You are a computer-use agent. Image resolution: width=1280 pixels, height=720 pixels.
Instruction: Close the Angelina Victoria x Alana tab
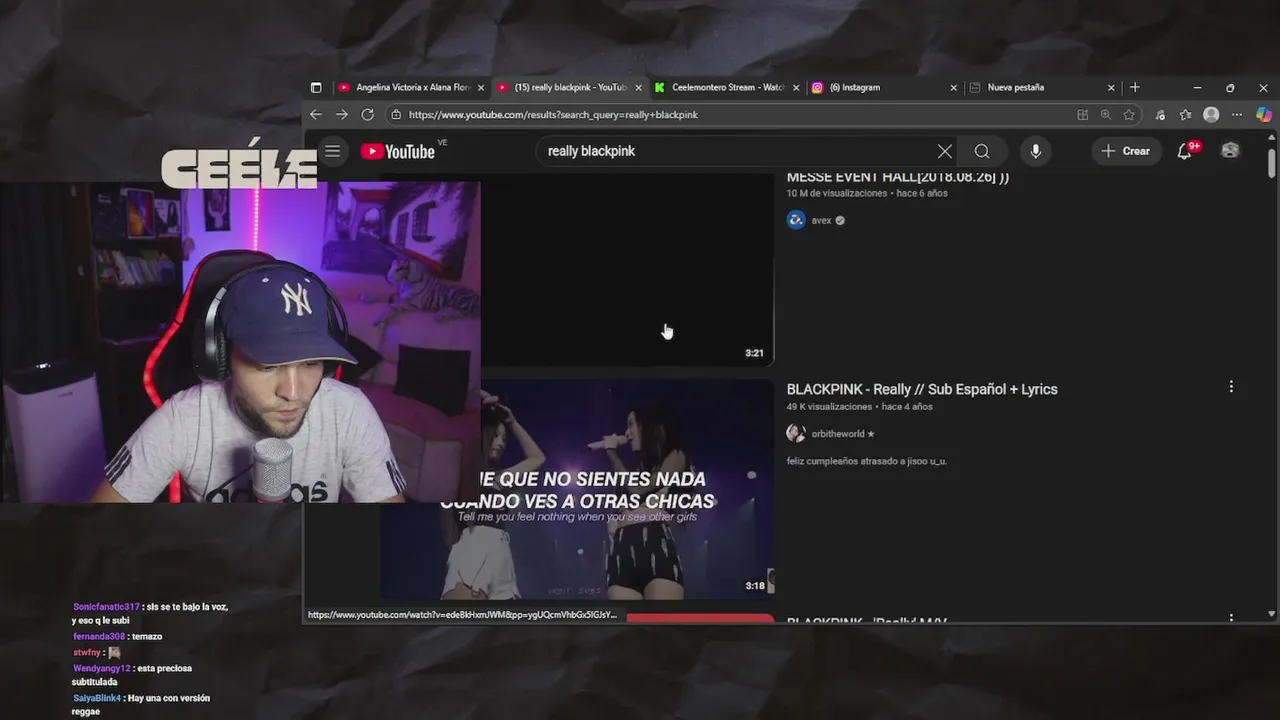tap(481, 88)
